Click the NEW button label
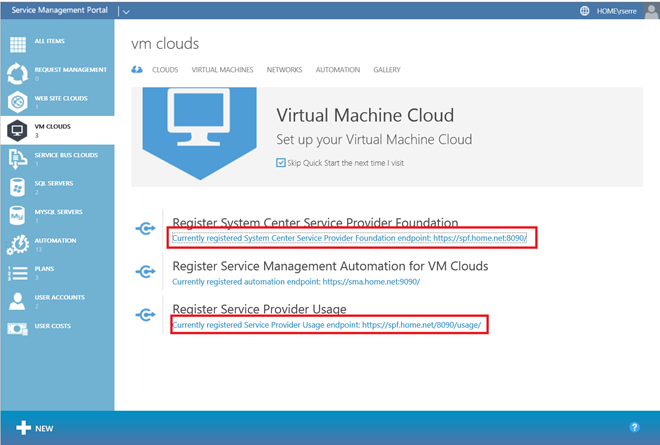 [44, 429]
